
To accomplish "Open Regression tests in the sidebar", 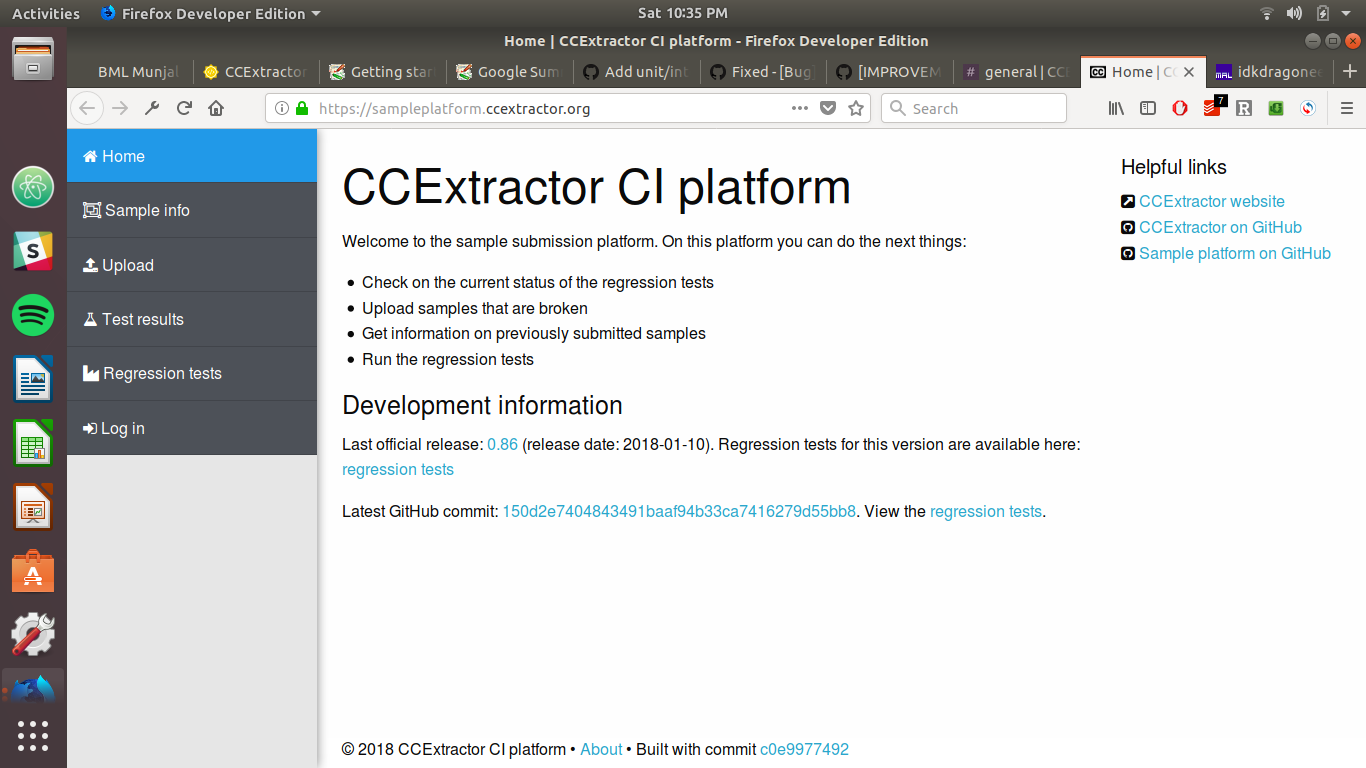I will click(192, 373).
